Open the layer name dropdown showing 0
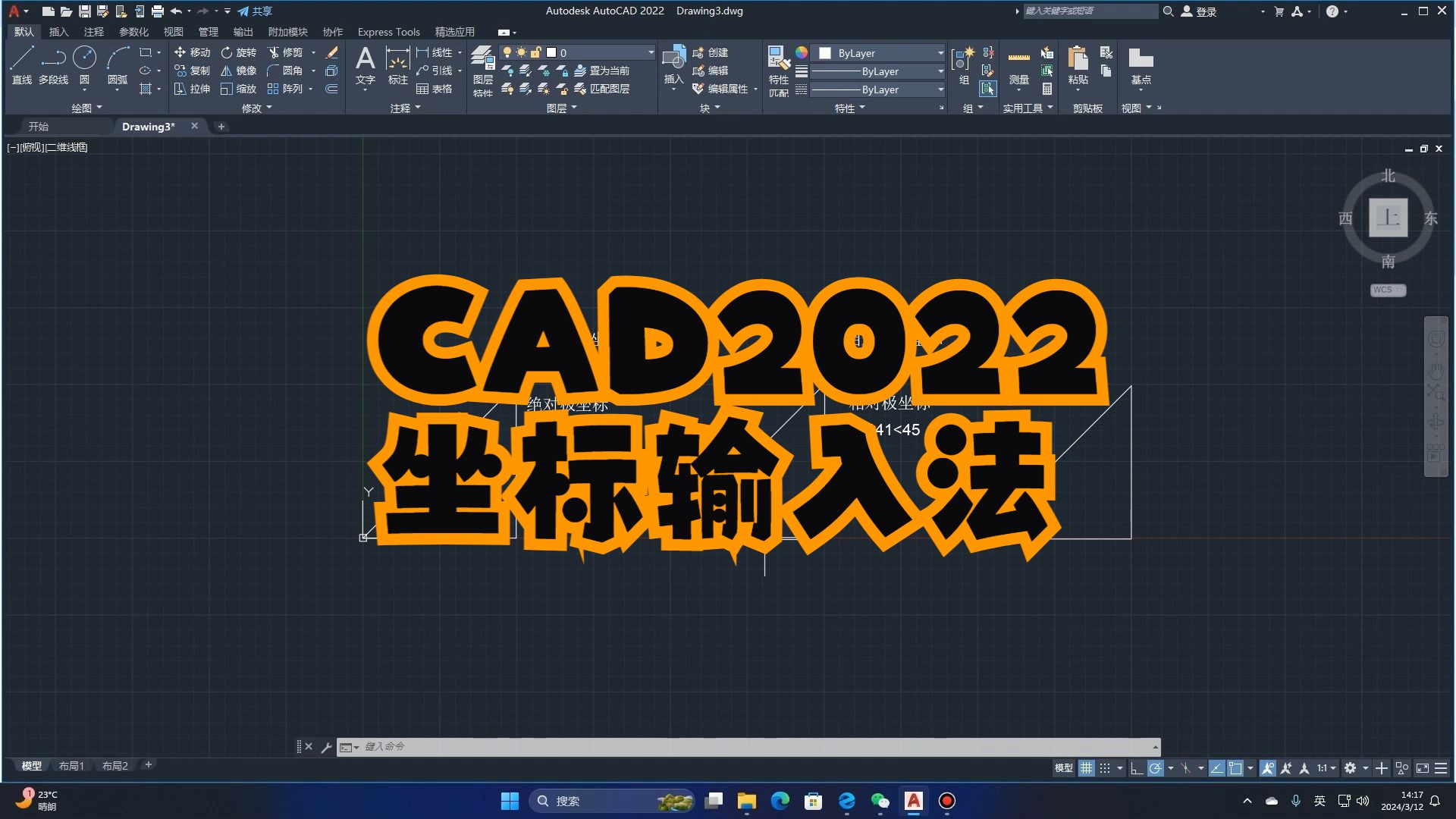The image size is (1456, 819). pyautogui.click(x=576, y=52)
